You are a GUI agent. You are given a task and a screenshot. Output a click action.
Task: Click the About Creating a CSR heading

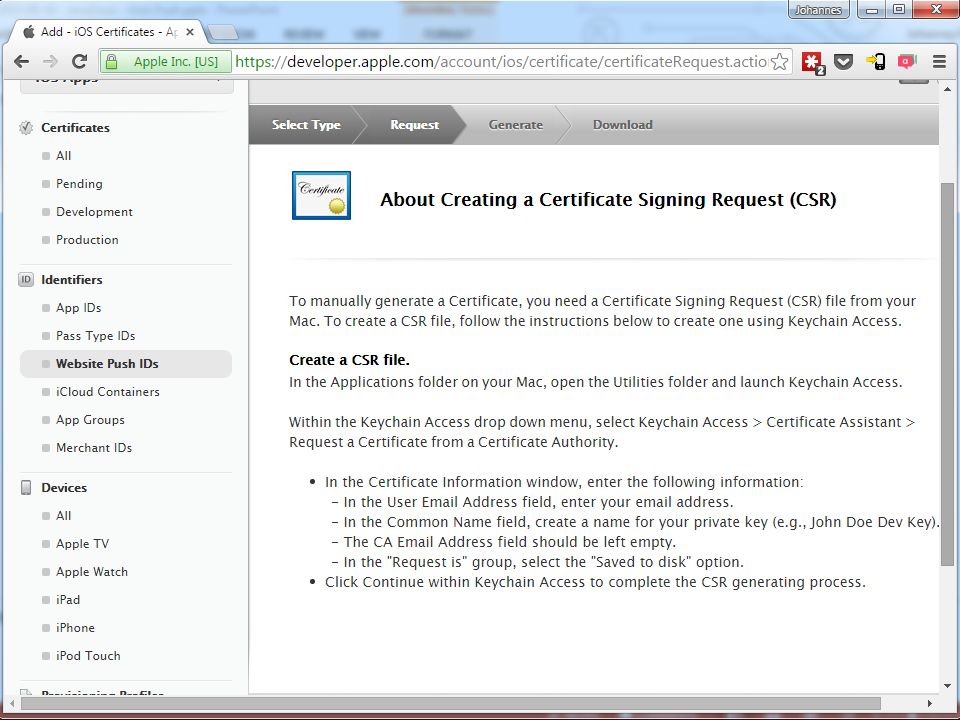(608, 200)
